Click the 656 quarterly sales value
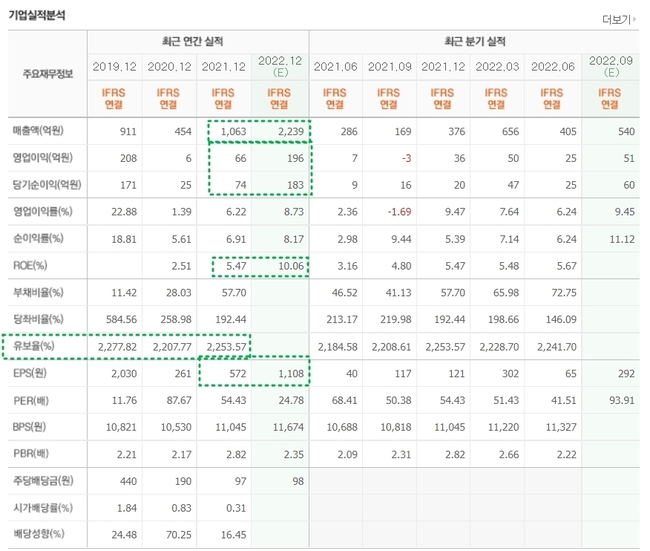The height and width of the screenshot is (551, 650). tap(510, 131)
